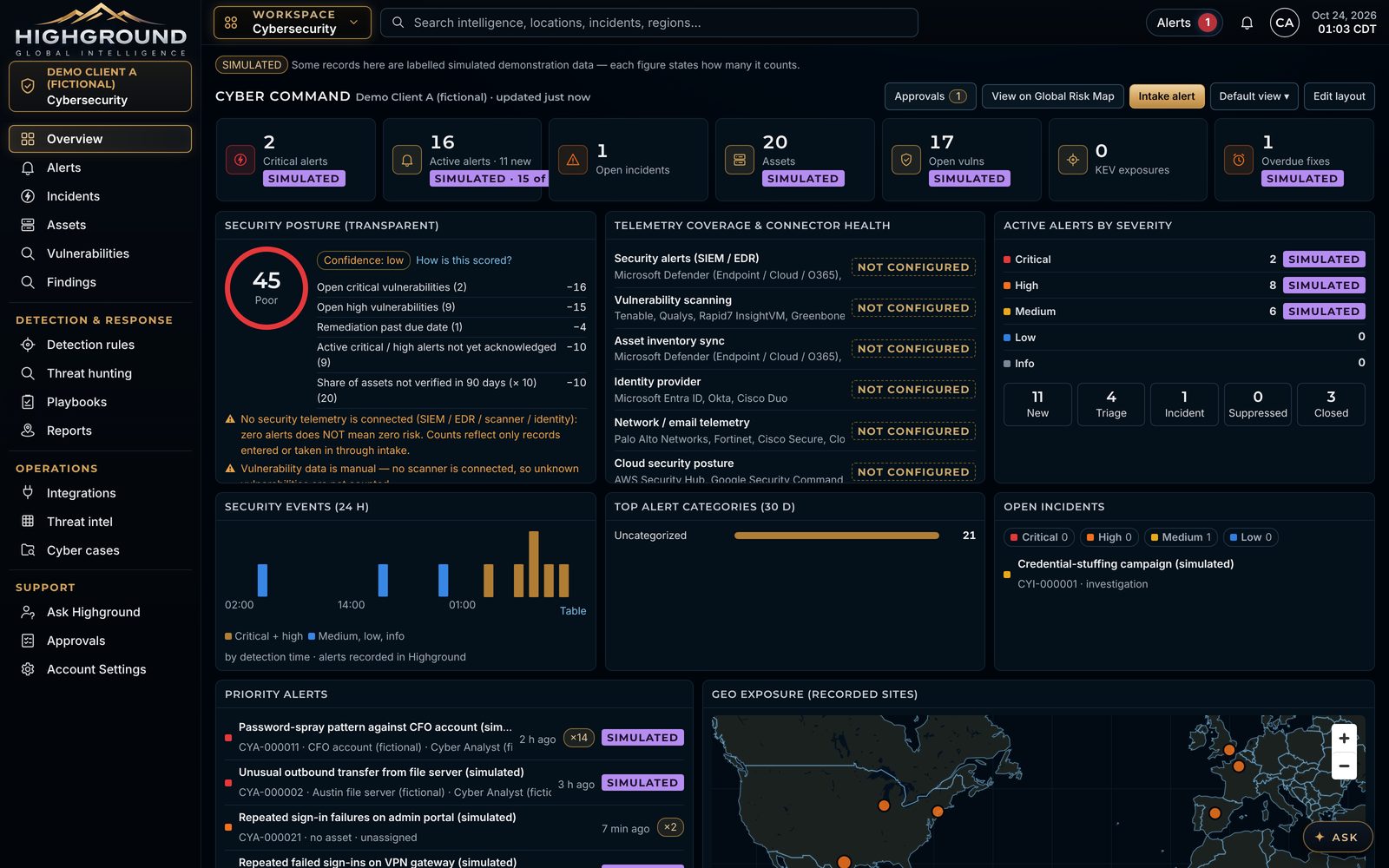Click the Overdue fixes clock icon
This screenshot has height=868, width=1389.
click(1239, 160)
